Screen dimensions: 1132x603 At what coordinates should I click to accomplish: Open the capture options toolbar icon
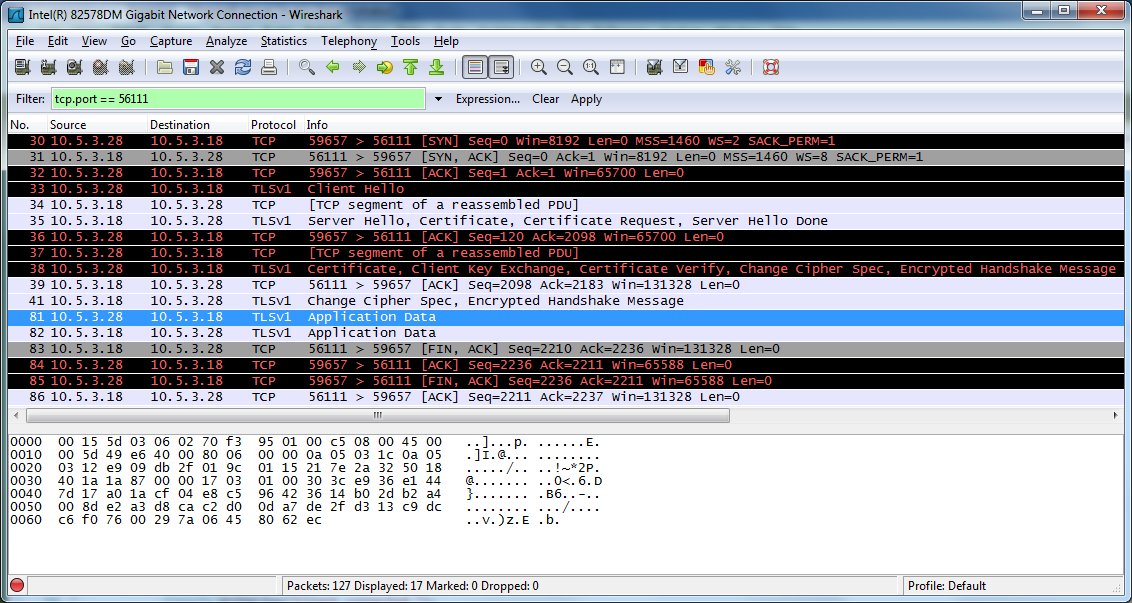[x=48, y=67]
